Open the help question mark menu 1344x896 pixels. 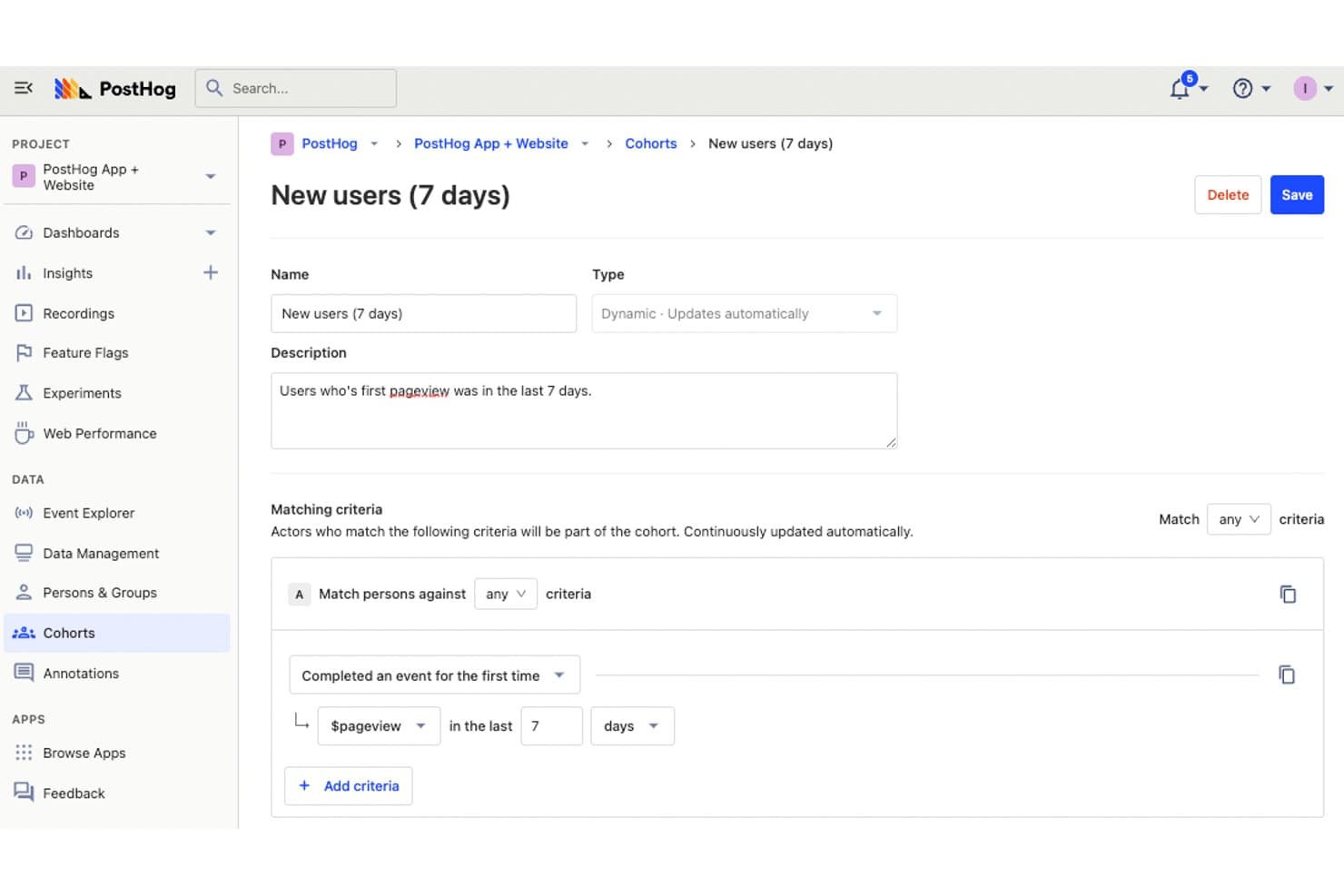point(1242,88)
